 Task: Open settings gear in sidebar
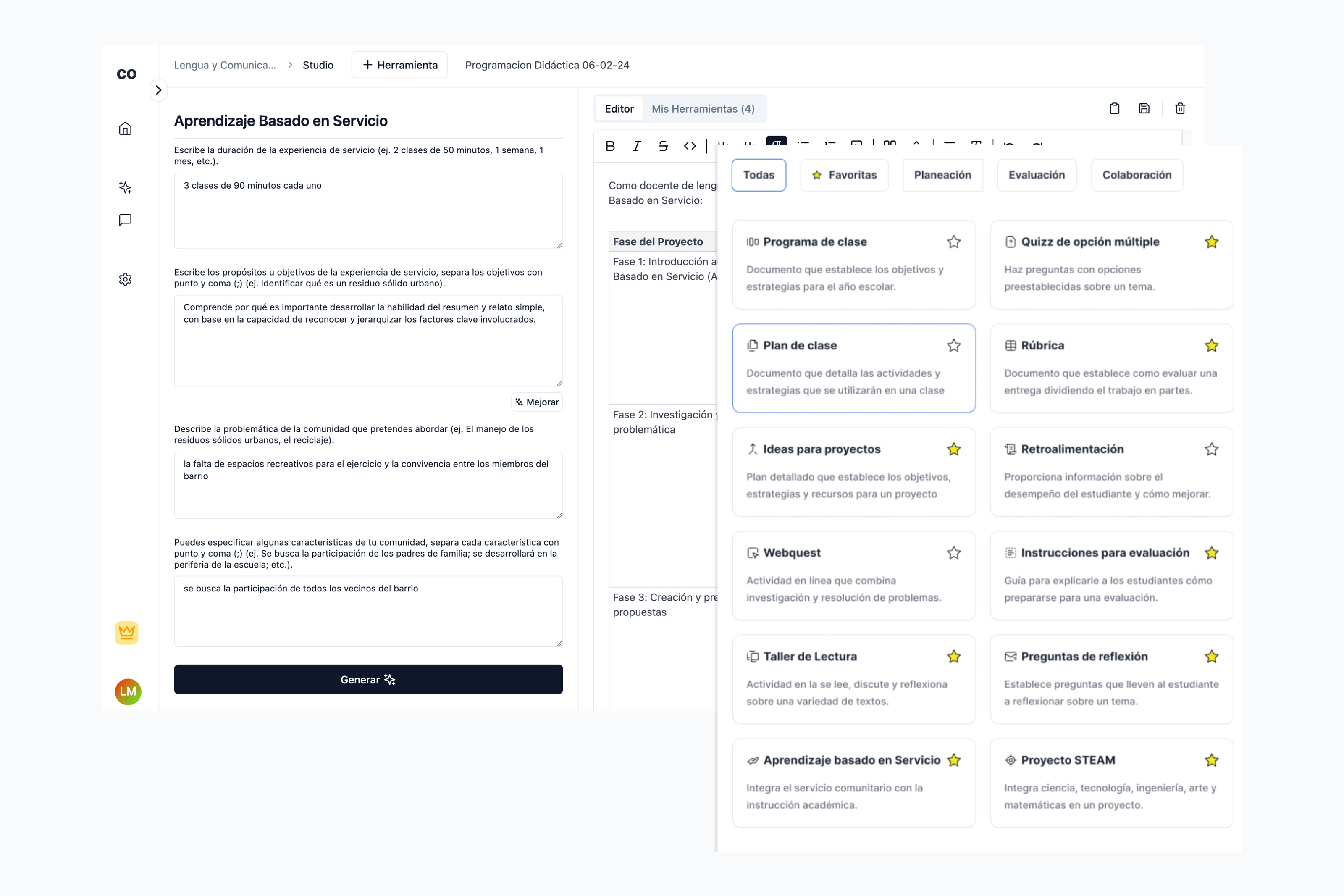pyautogui.click(x=125, y=279)
